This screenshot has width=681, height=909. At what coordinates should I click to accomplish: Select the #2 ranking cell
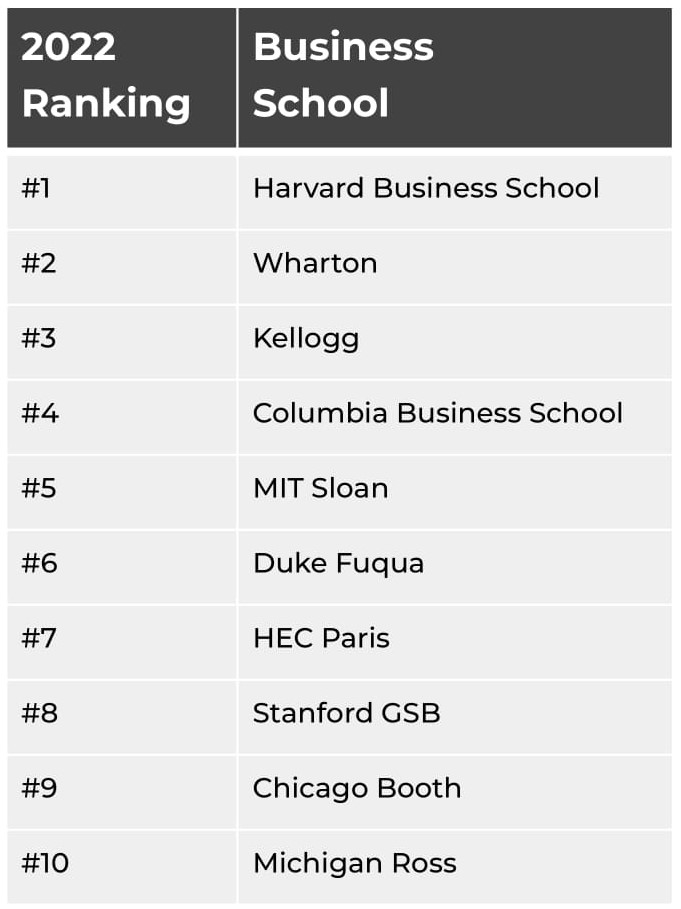[38, 263]
